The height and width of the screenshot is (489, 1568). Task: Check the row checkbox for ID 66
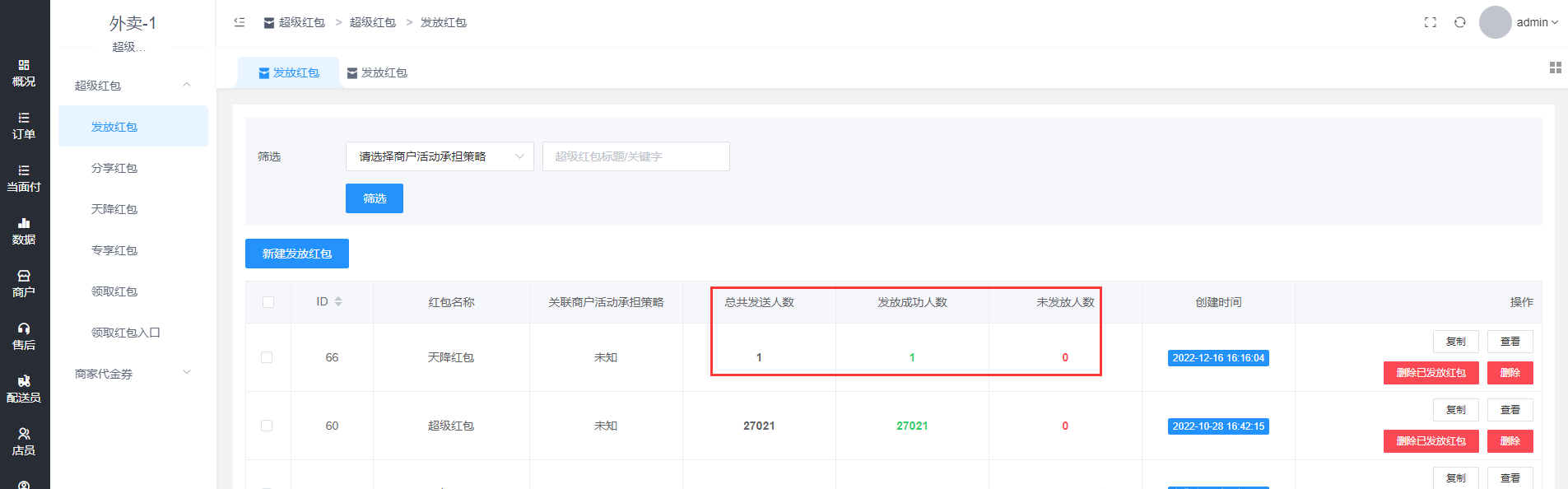tap(267, 357)
